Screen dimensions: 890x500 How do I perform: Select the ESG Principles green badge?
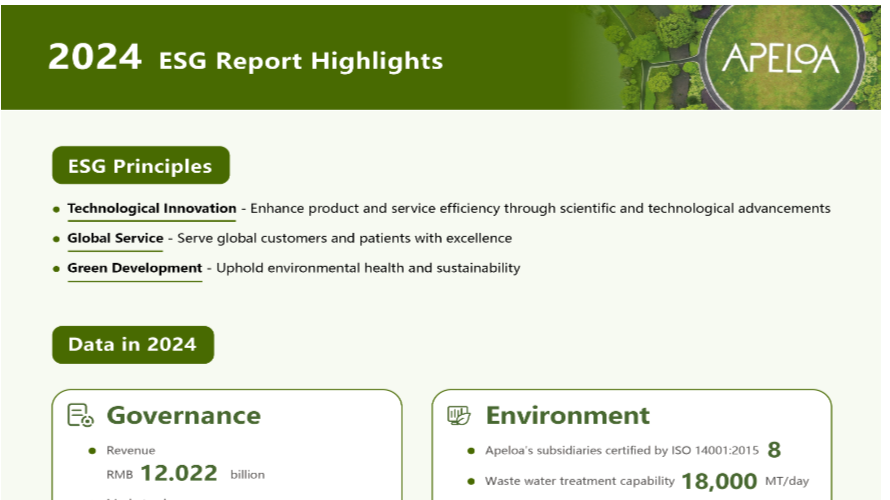click(x=140, y=166)
